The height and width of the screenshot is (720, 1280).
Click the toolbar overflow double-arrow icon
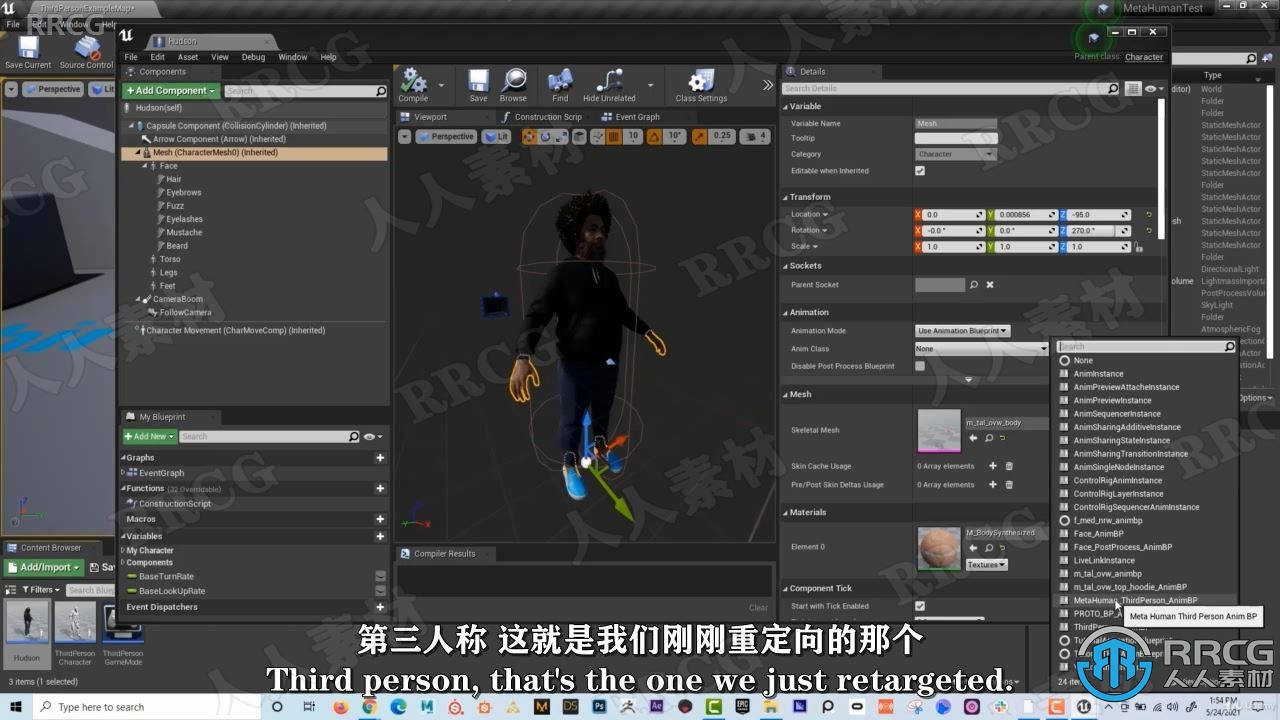[768, 85]
